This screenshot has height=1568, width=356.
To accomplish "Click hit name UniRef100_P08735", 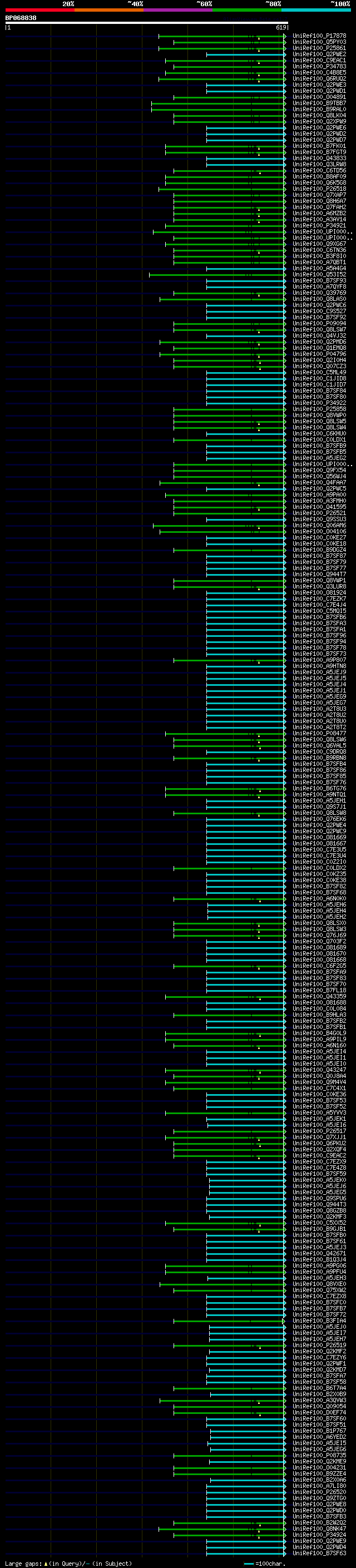I will (319, 1456).
